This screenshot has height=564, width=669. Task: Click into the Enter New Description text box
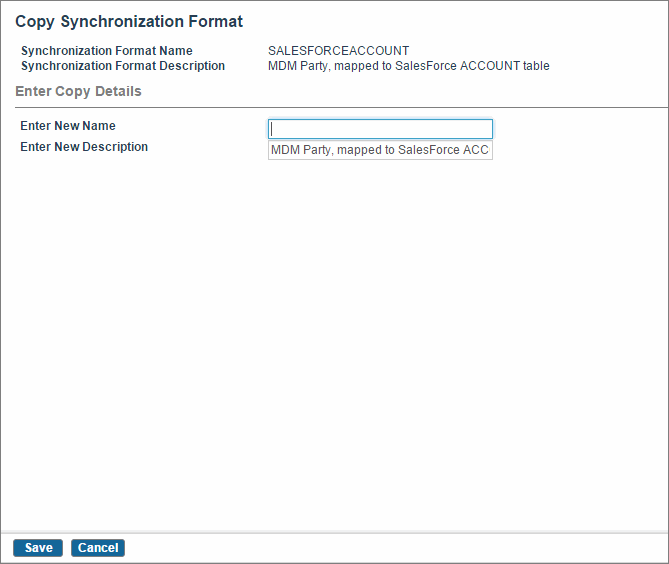pyautogui.click(x=380, y=150)
